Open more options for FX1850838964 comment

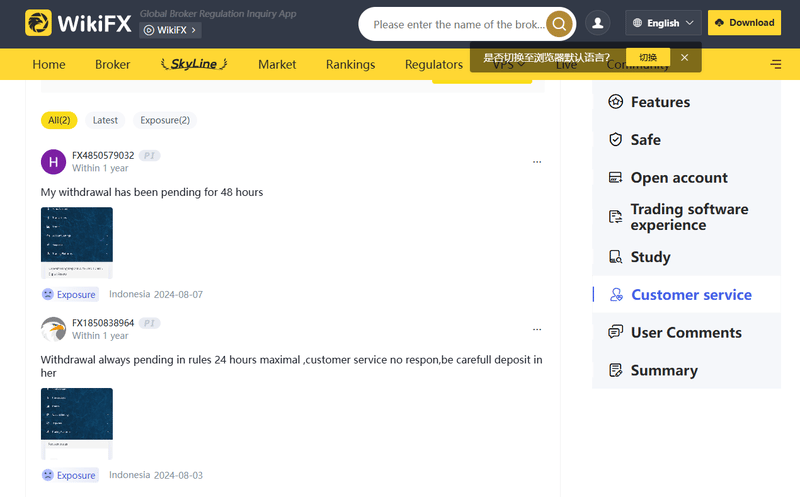tap(537, 329)
